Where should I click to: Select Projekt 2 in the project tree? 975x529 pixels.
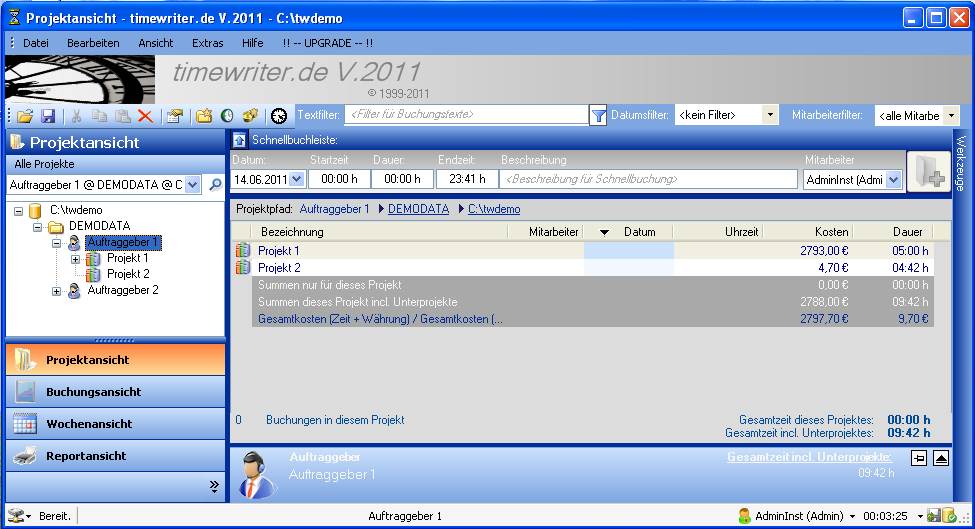coord(128,274)
